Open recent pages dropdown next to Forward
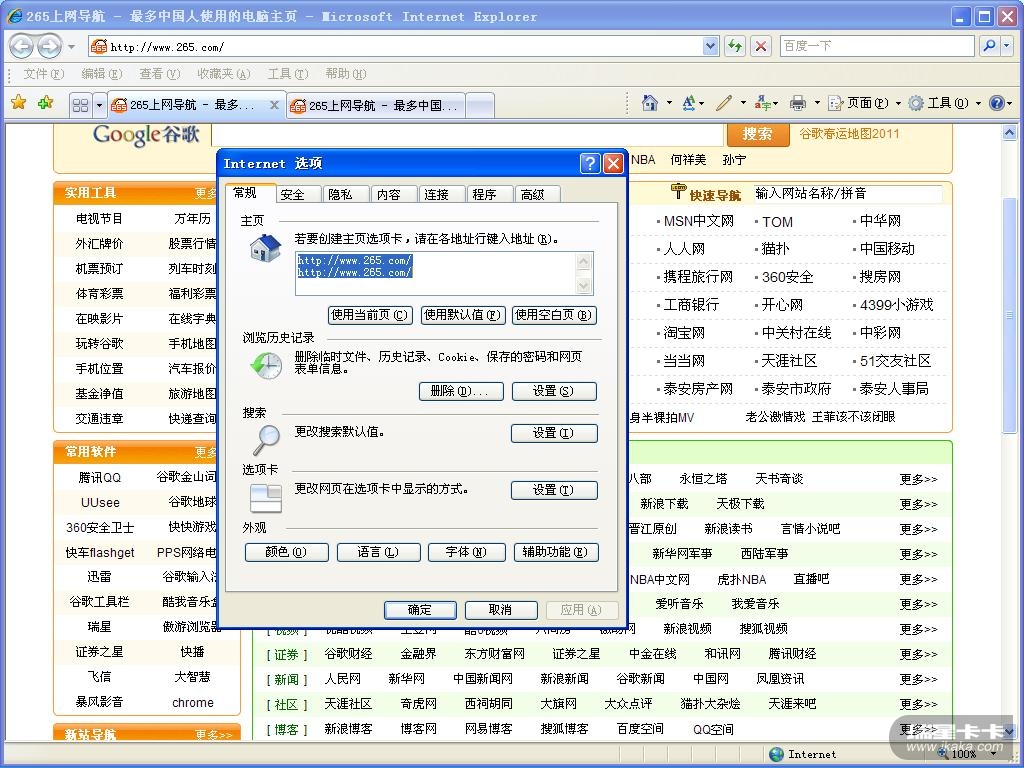Image resolution: width=1024 pixels, height=768 pixels. (x=72, y=46)
